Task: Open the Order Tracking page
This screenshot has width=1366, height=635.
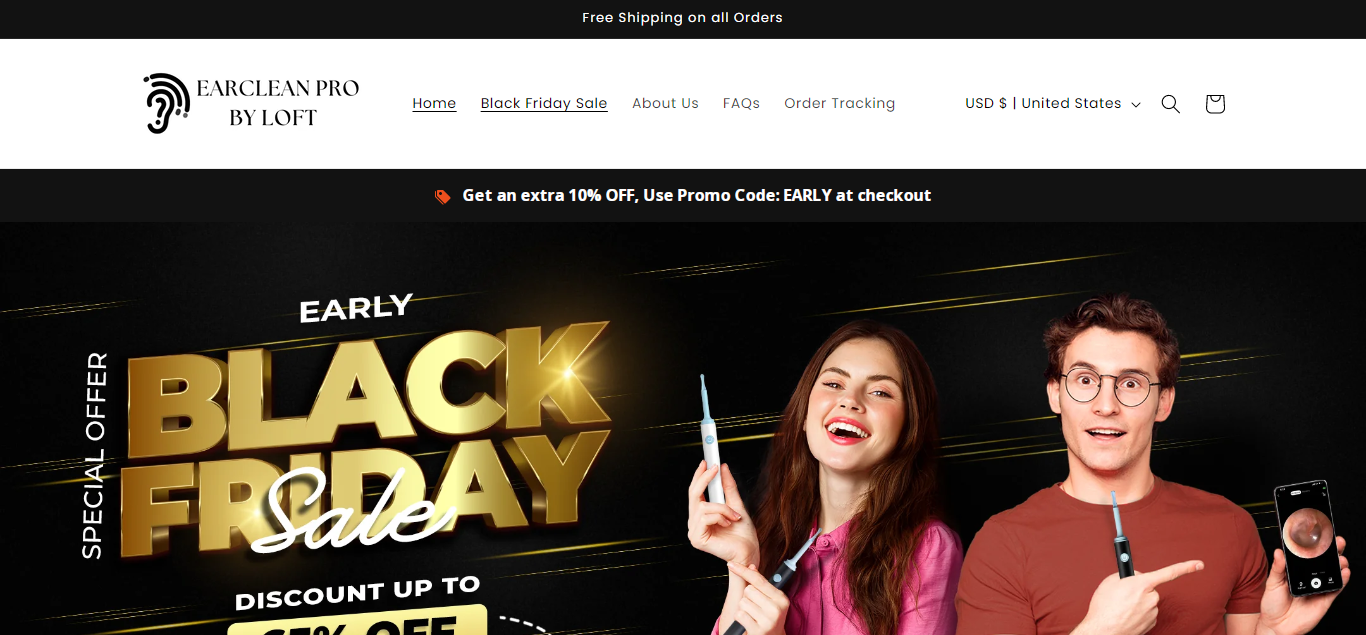Action: [840, 103]
